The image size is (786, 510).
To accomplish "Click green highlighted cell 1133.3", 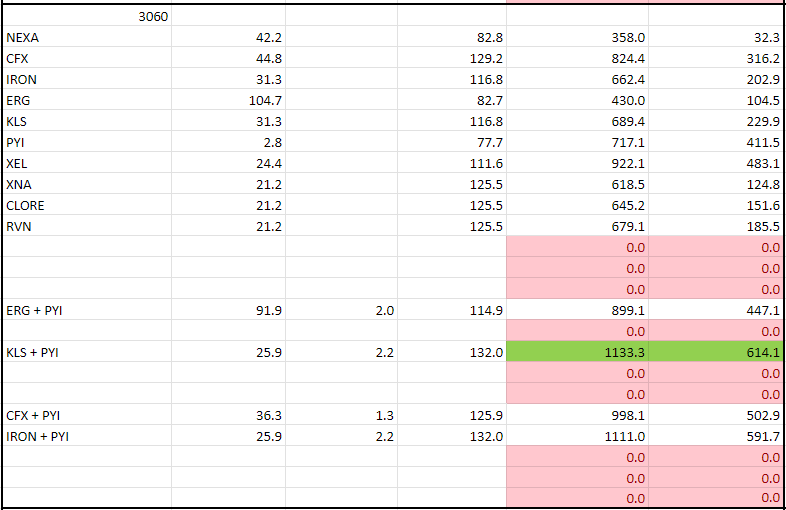I will (x=577, y=353).
